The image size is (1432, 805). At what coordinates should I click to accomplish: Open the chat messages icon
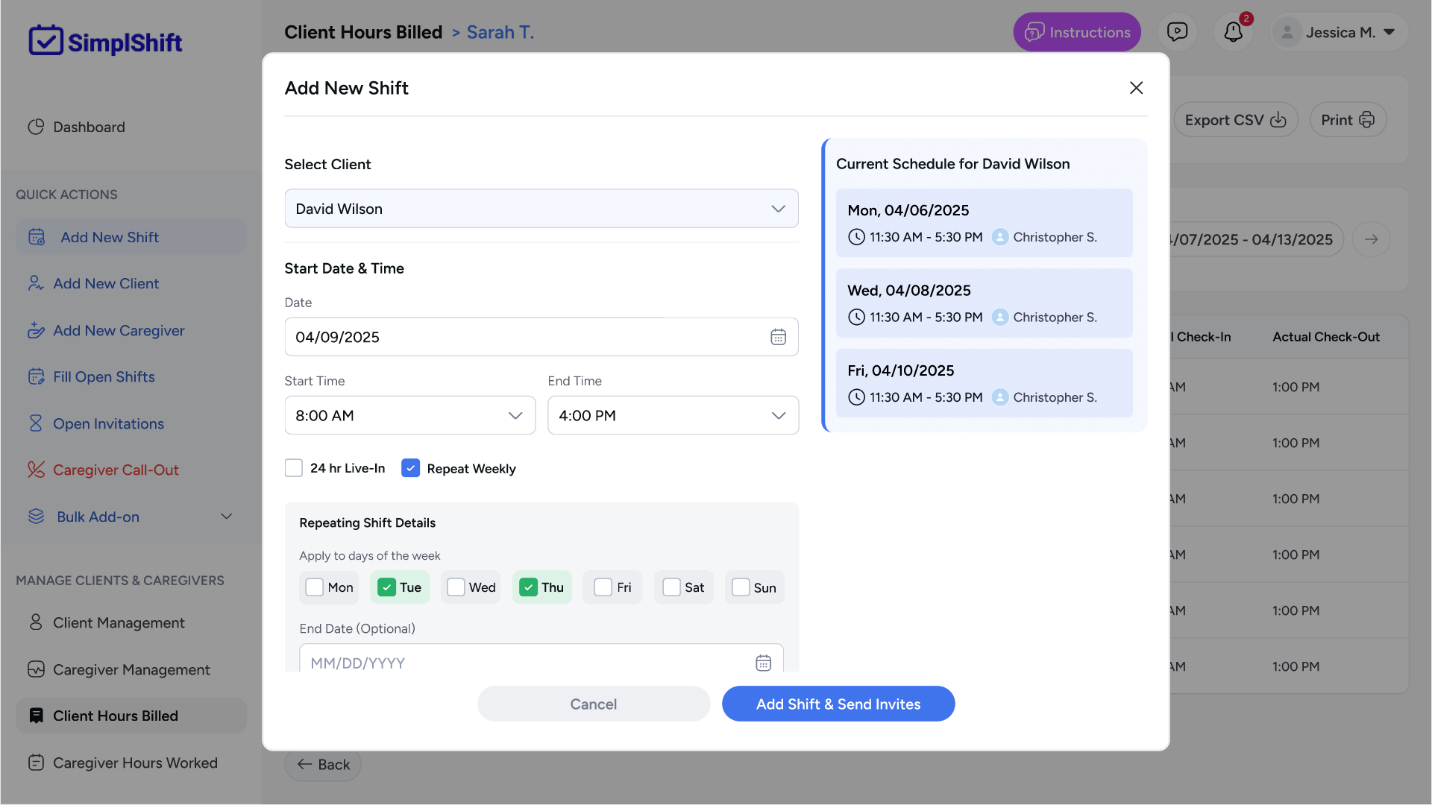1177,31
